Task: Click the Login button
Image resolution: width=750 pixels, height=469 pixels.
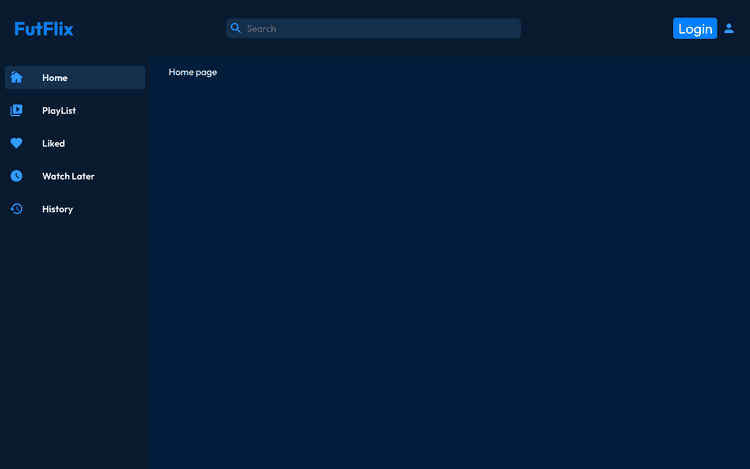Action: (x=695, y=29)
